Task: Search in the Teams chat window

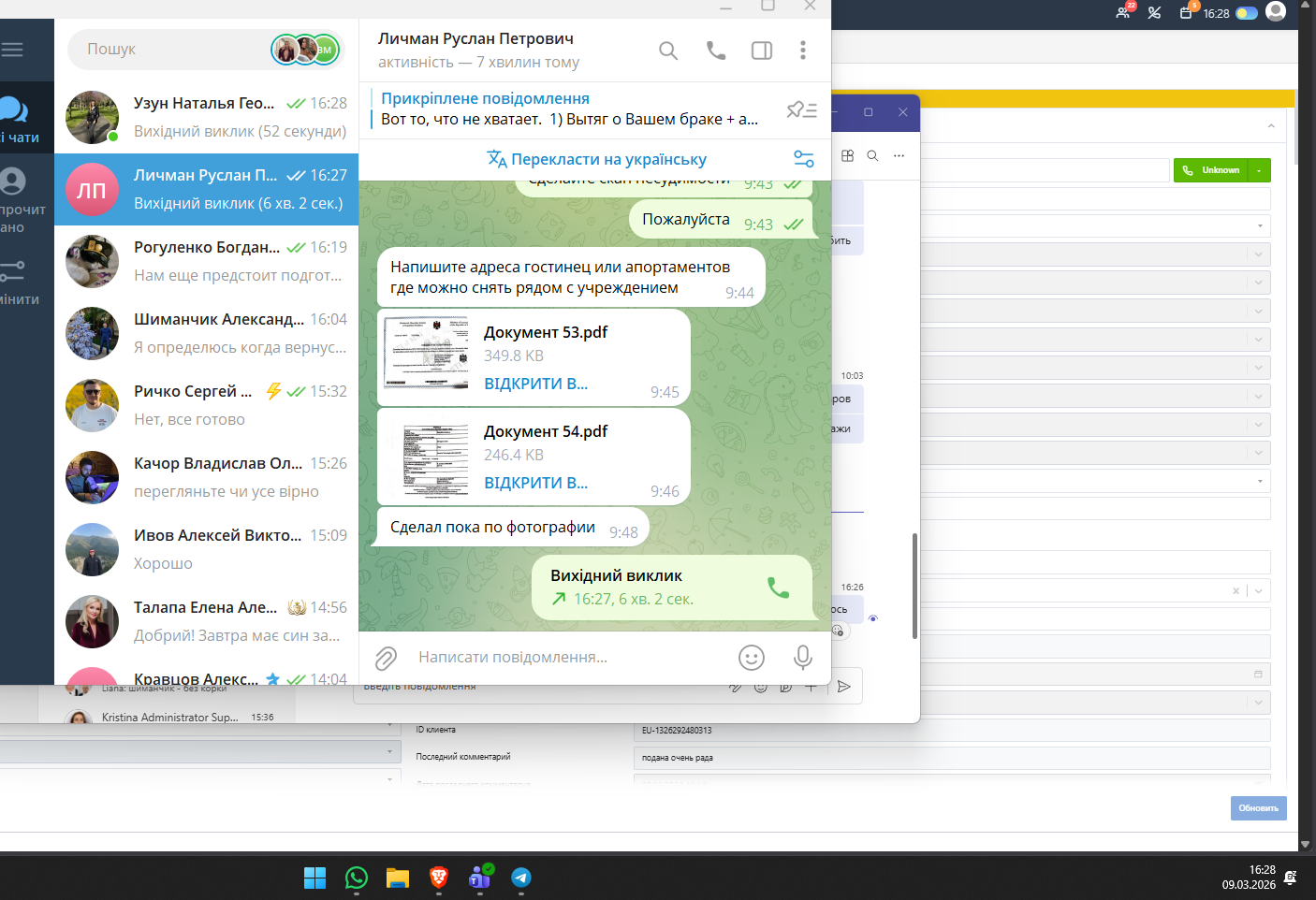Action: [x=872, y=156]
